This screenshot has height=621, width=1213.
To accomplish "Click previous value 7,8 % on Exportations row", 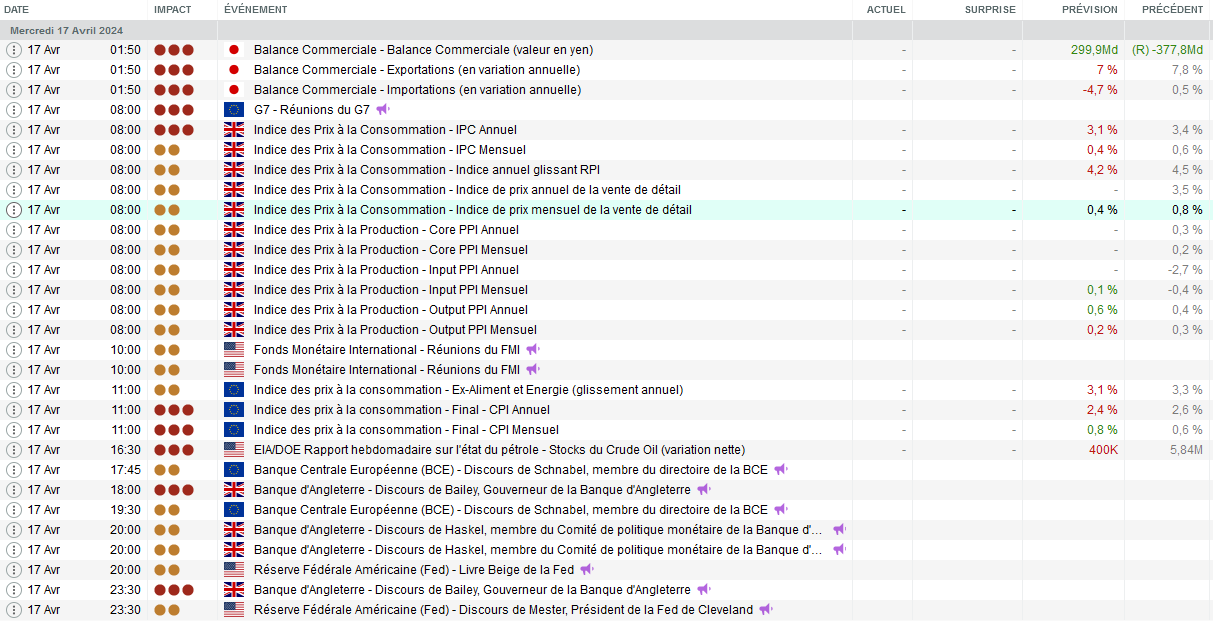I will 1188,70.
